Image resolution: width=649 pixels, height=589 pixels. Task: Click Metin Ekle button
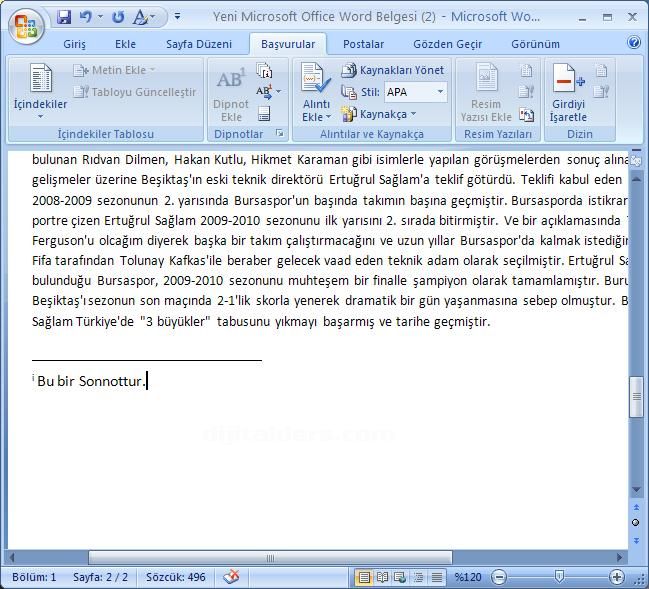pyautogui.click(x=114, y=70)
